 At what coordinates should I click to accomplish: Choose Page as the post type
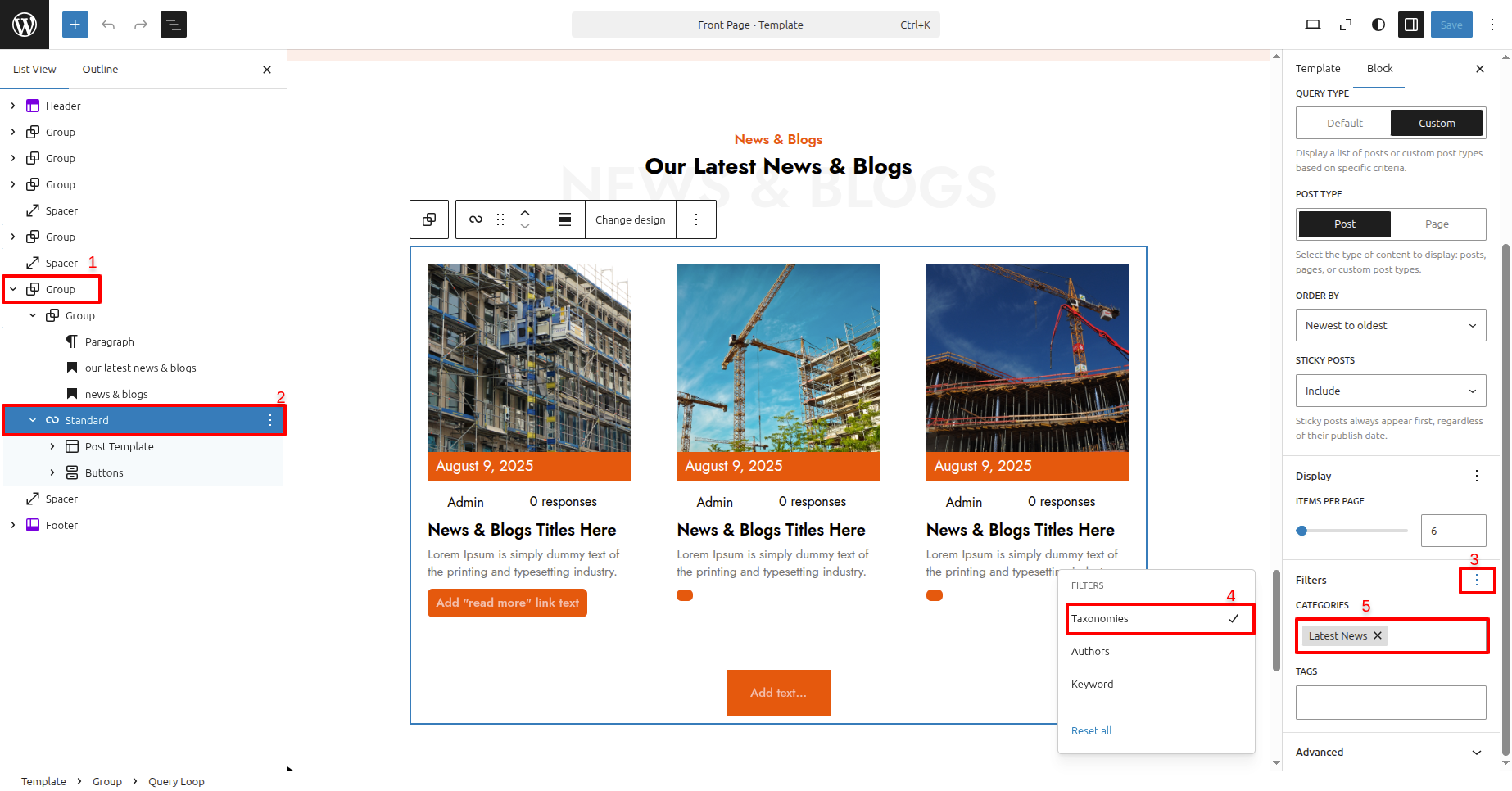tap(1437, 224)
